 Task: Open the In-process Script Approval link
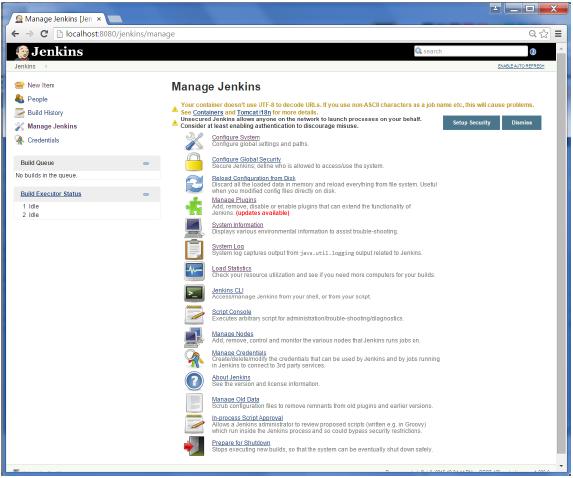point(247,418)
